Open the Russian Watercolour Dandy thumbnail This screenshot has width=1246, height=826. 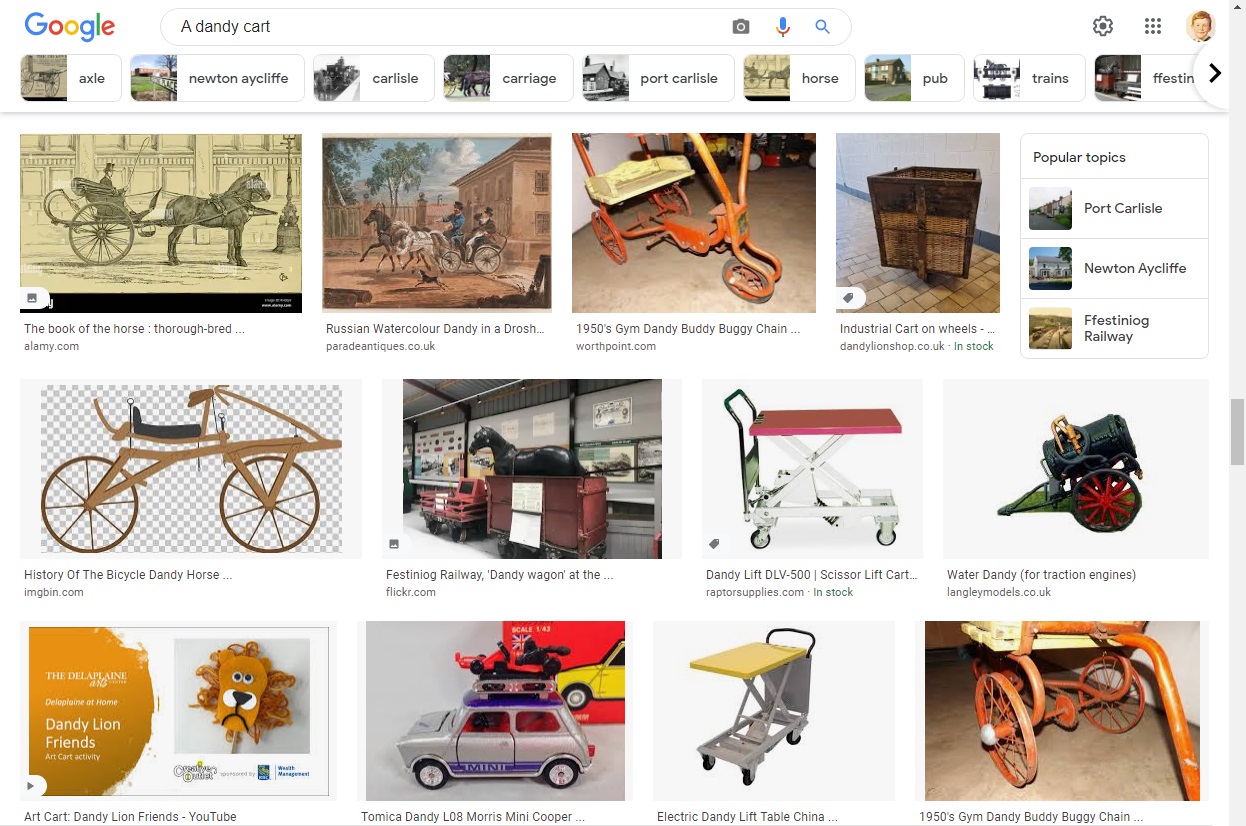pos(437,223)
